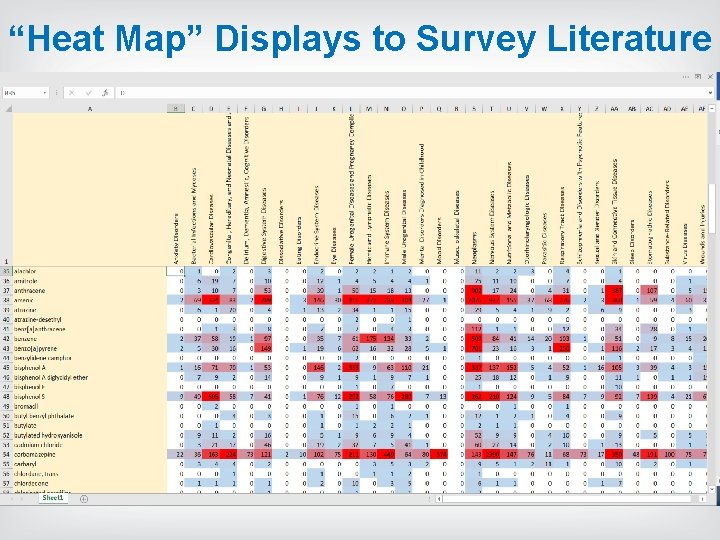Screen dimensions: 720x540
Task: Select the 'bisphenol A diglycidyl ether' cell
Action: click(x=90, y=377)
